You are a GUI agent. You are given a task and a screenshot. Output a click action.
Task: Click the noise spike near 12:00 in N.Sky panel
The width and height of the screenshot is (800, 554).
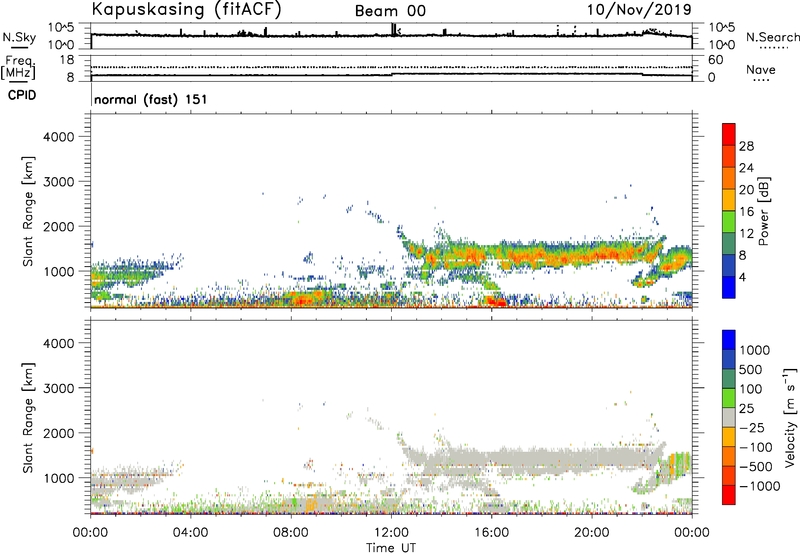[393, 29]
